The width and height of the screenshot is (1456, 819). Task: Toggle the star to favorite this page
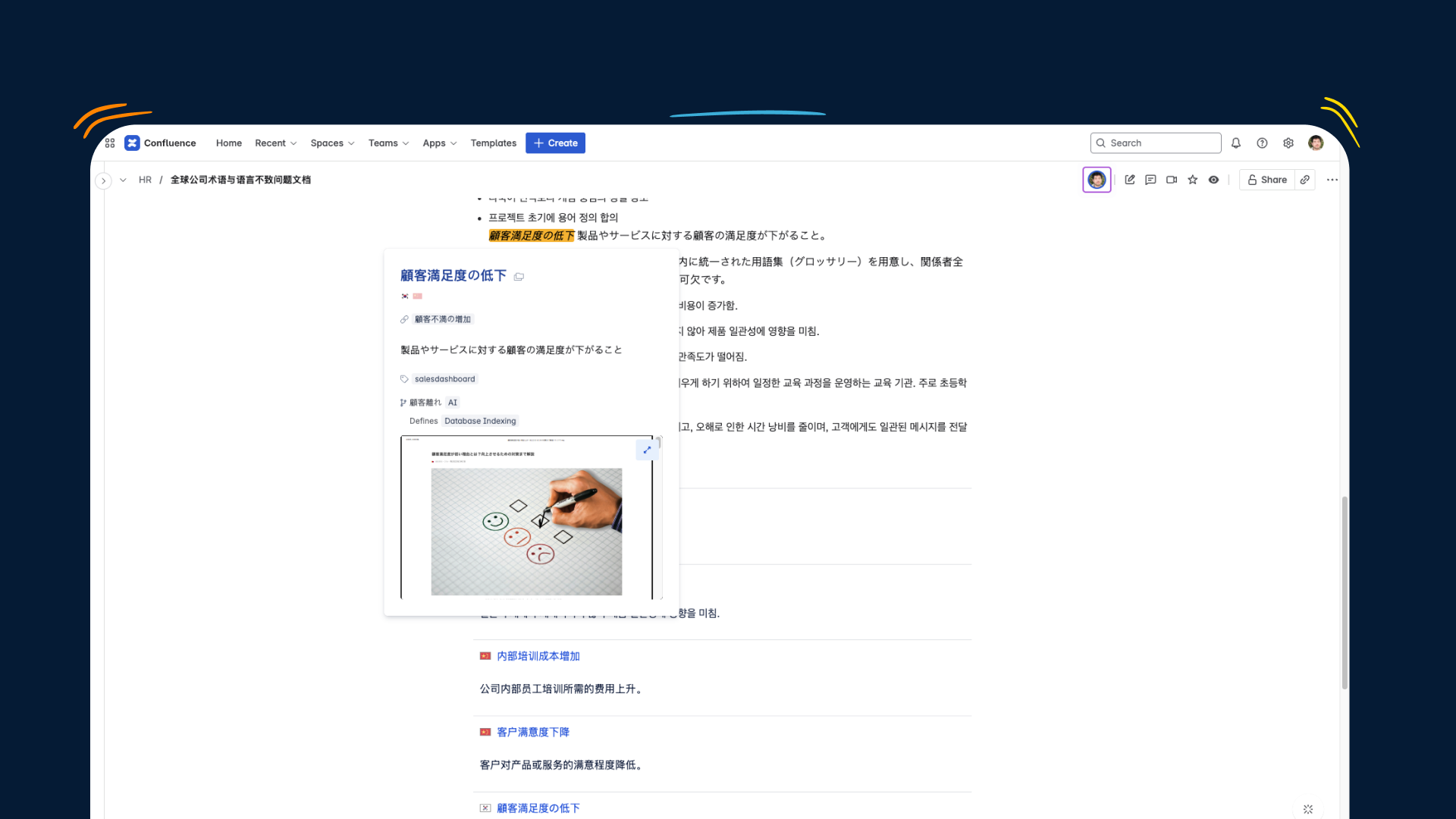1193,180
